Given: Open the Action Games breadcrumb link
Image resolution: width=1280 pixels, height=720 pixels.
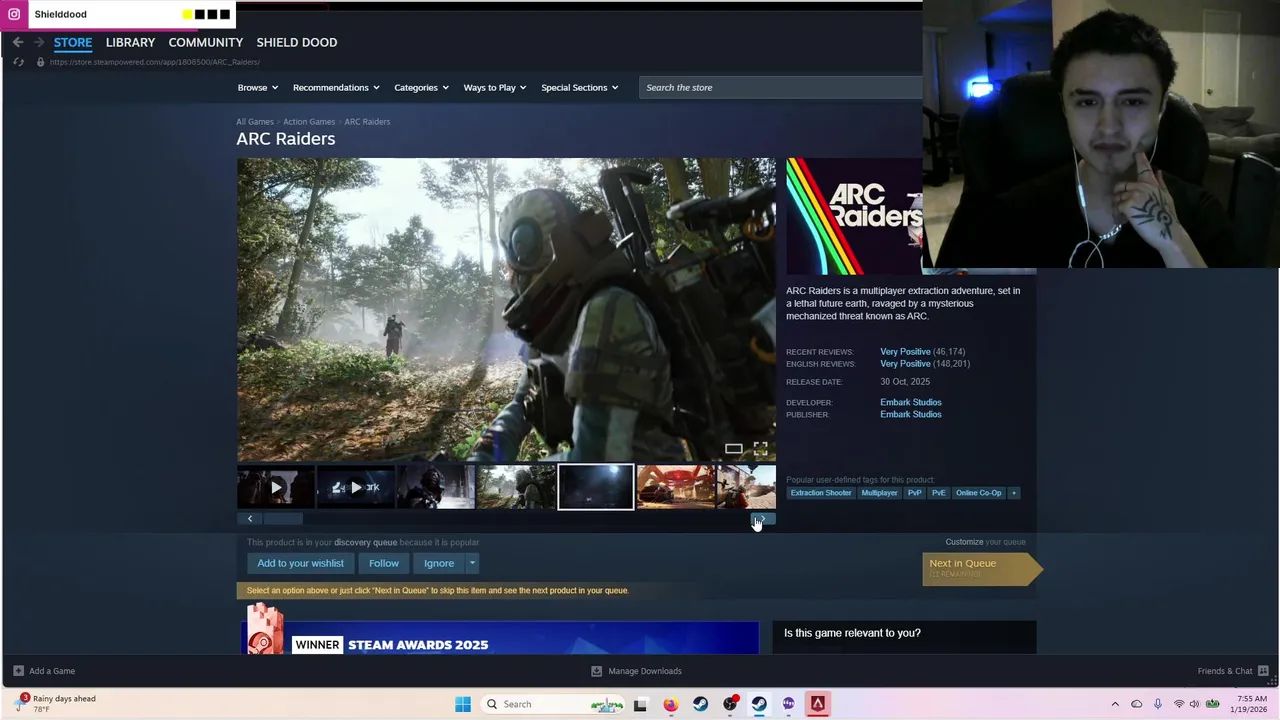Looking at the screenshot, I should point(309,122).
